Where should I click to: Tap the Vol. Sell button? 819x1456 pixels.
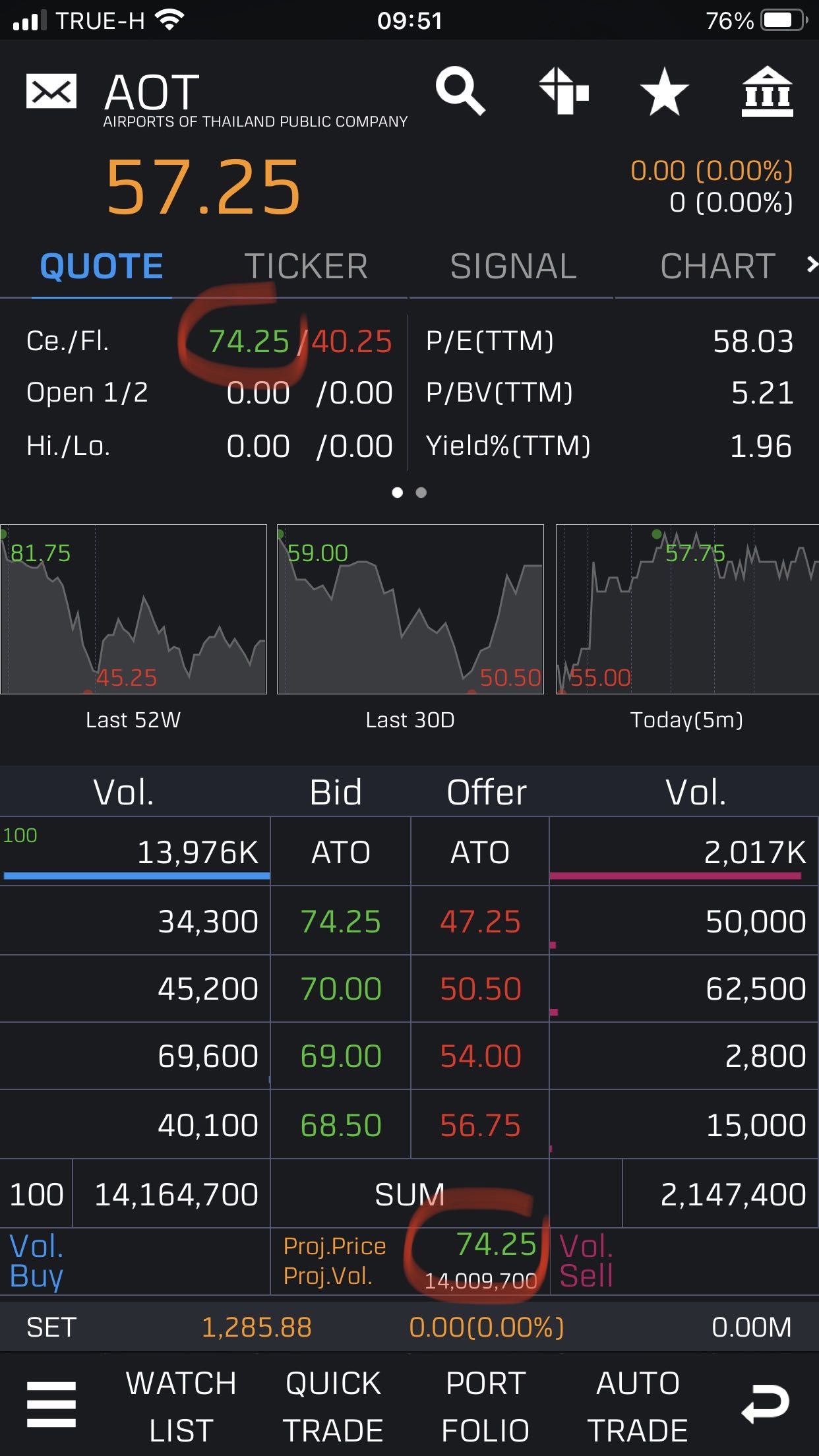point(587,1261)
